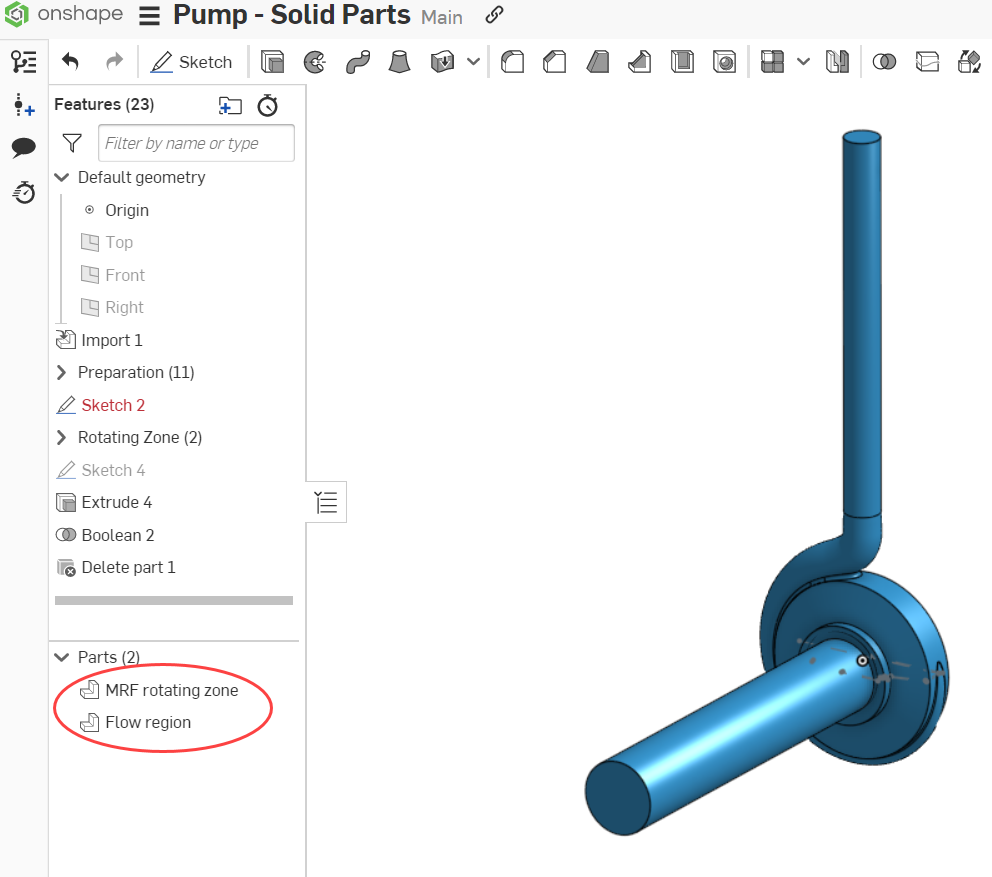Select the Boolean tool in toolbar
992x877 pixels.
point(884,62)
